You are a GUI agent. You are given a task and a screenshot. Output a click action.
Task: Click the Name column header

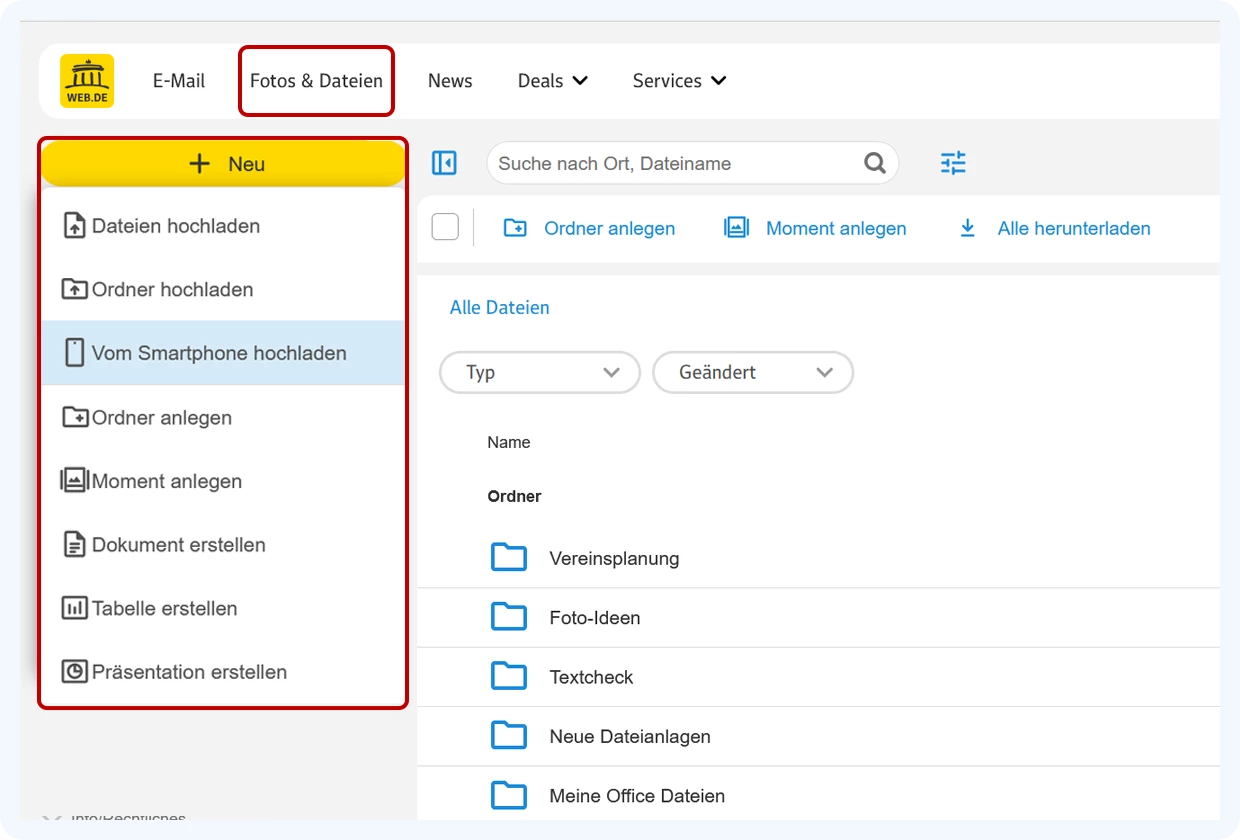click(x=508, y=442)
